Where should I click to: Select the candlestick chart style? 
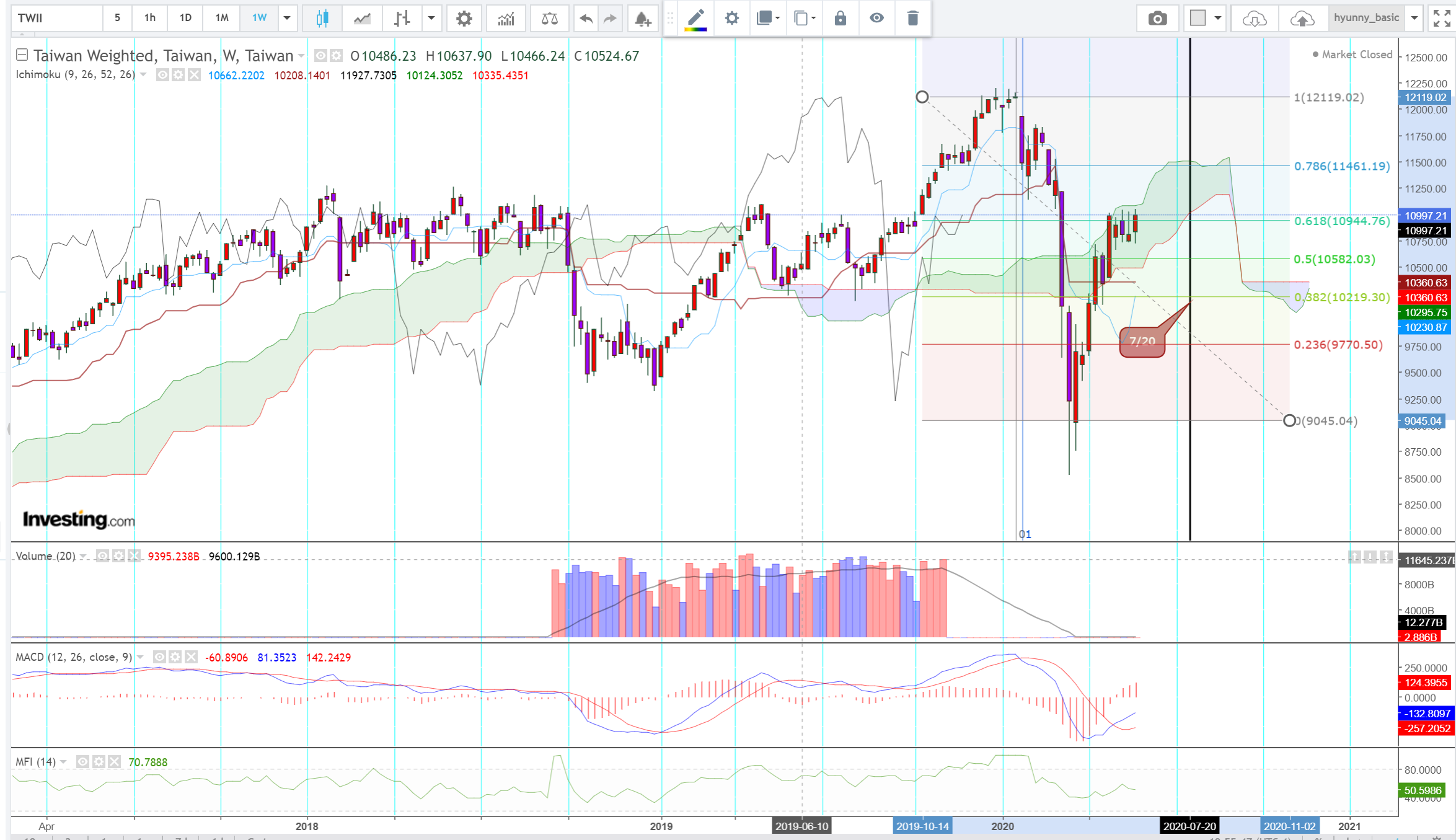click(322, 18)
